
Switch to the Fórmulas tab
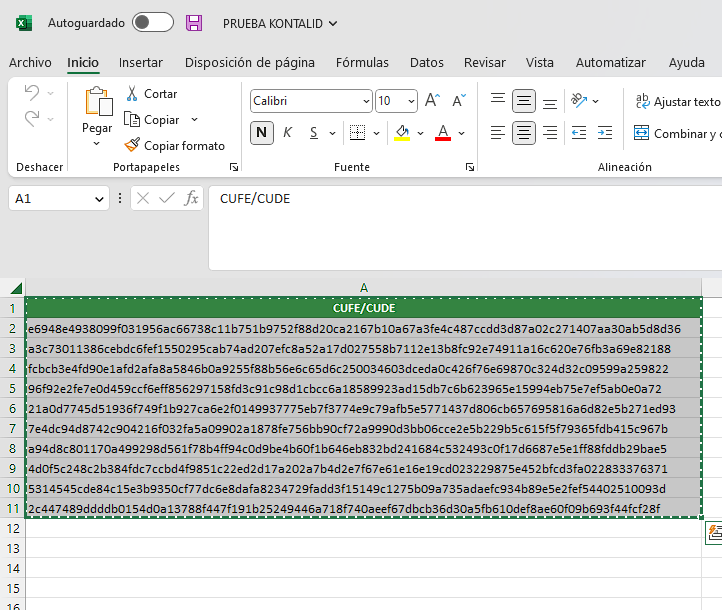pos(362,63)
